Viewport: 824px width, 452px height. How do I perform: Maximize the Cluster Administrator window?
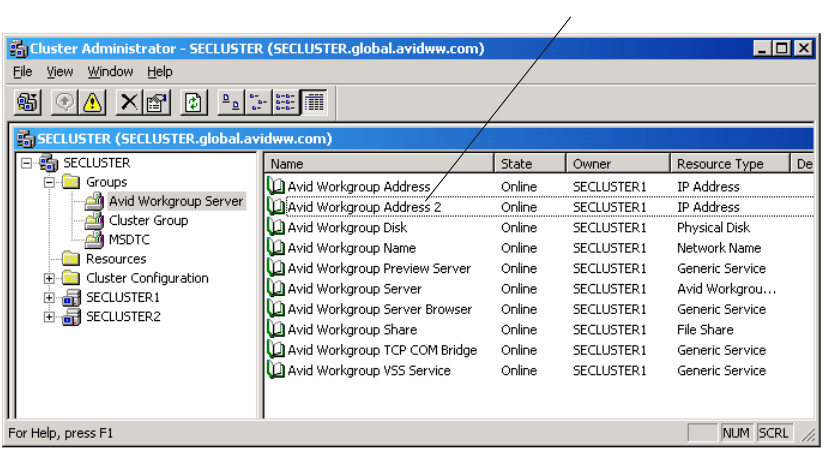pyautogui.click(x=781, y=48)
